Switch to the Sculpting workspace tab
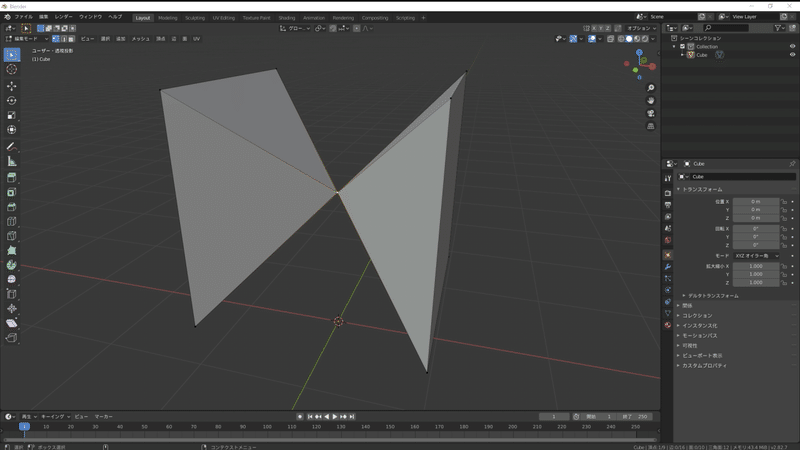Screen dimensions: 800x450 pos(195,18)
